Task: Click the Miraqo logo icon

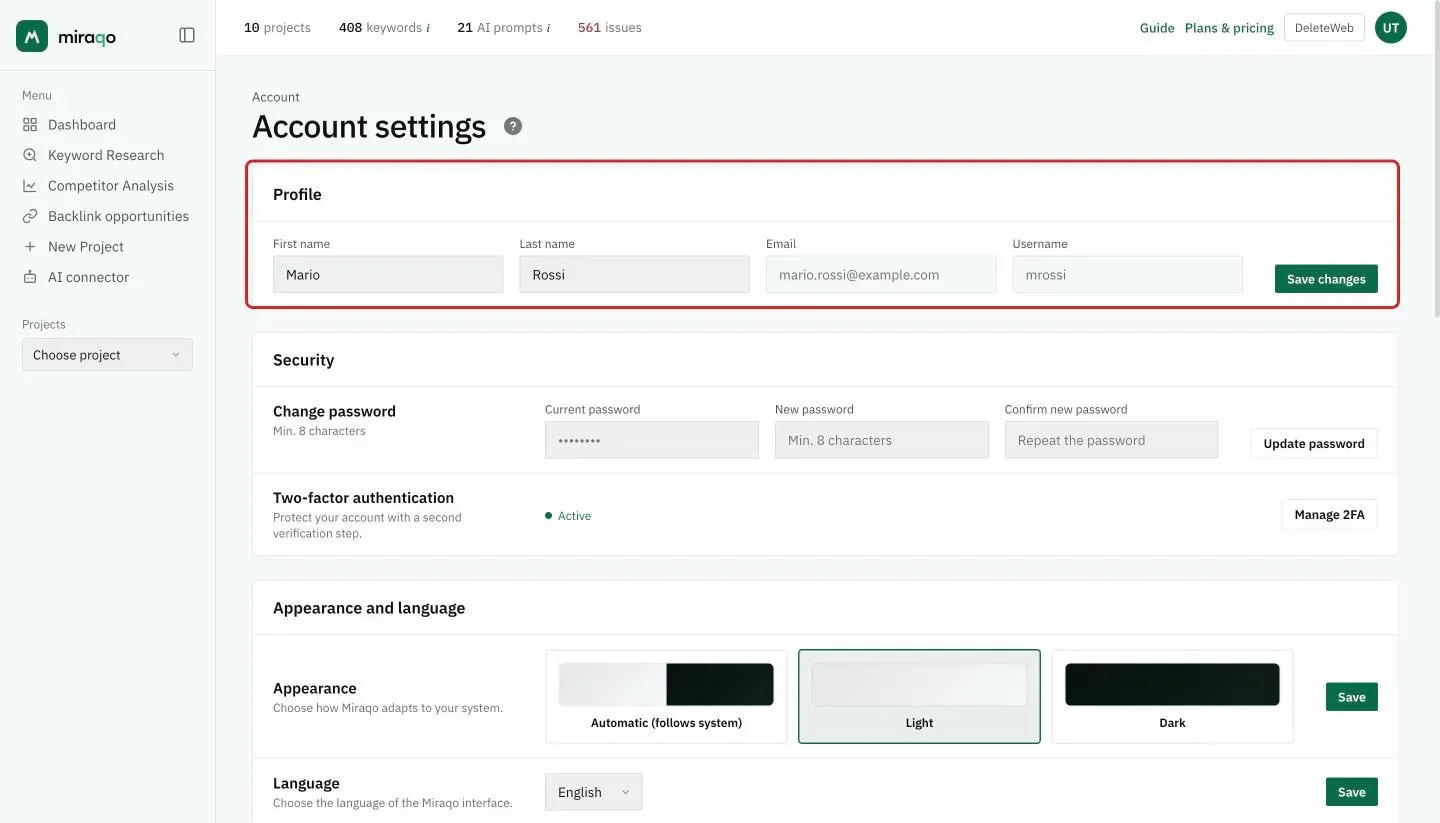Action: 32,36
